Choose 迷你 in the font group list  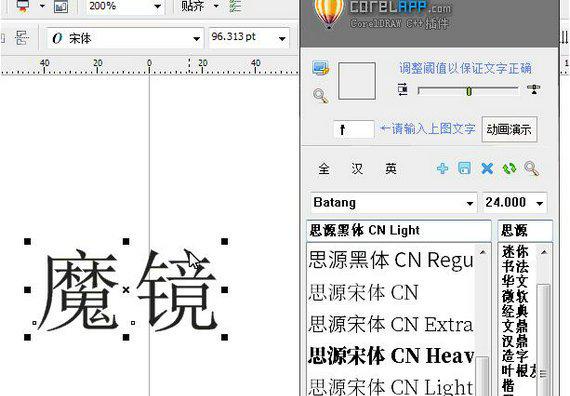[515, 251]
